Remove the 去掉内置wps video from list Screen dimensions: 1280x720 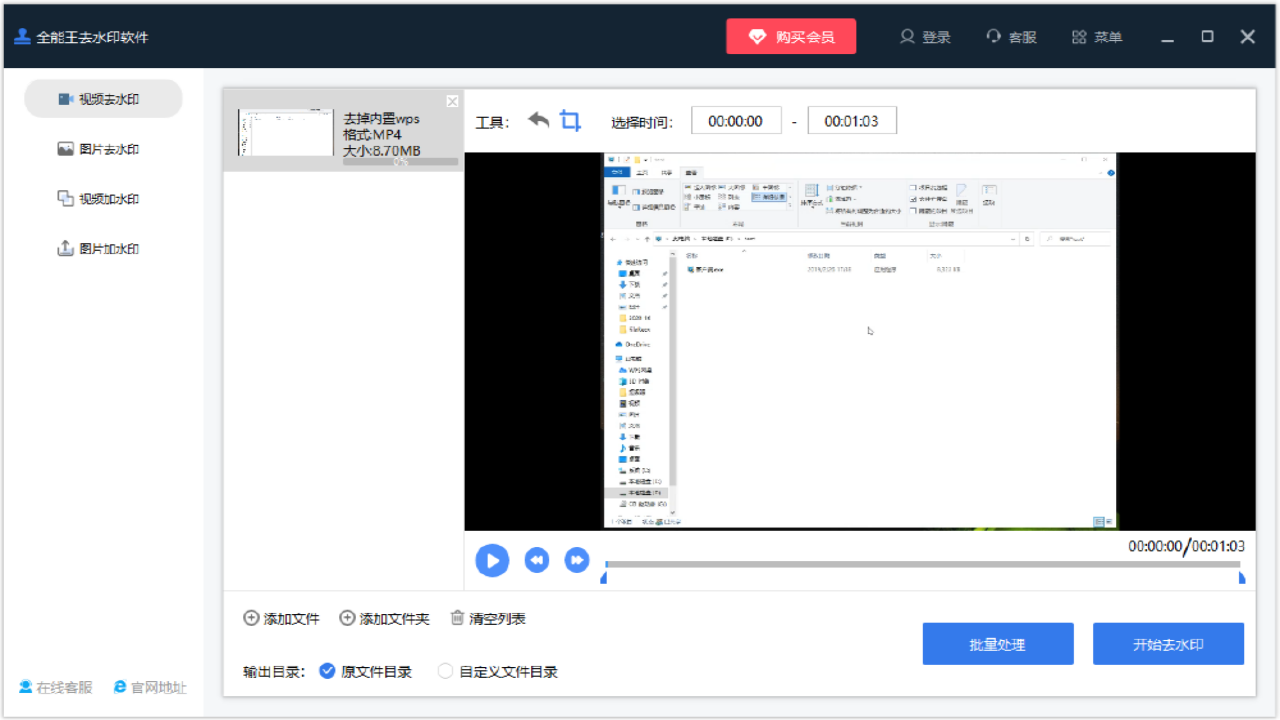tap(452, 100)
